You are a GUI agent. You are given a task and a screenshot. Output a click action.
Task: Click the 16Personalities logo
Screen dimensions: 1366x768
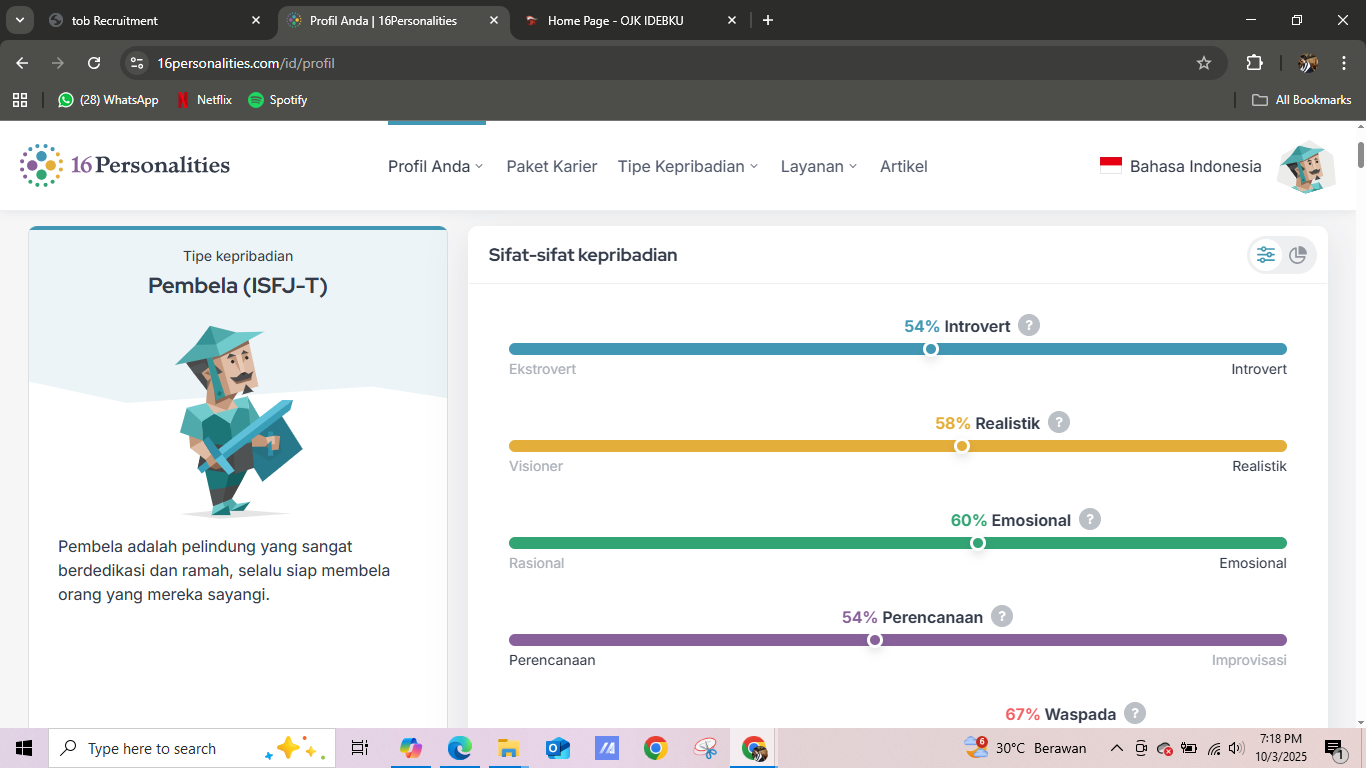pos(125,166)
